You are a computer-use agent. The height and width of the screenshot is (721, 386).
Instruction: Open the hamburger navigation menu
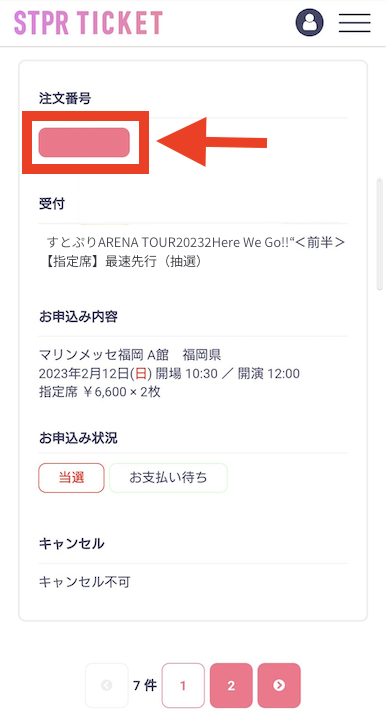coord(355,23)
